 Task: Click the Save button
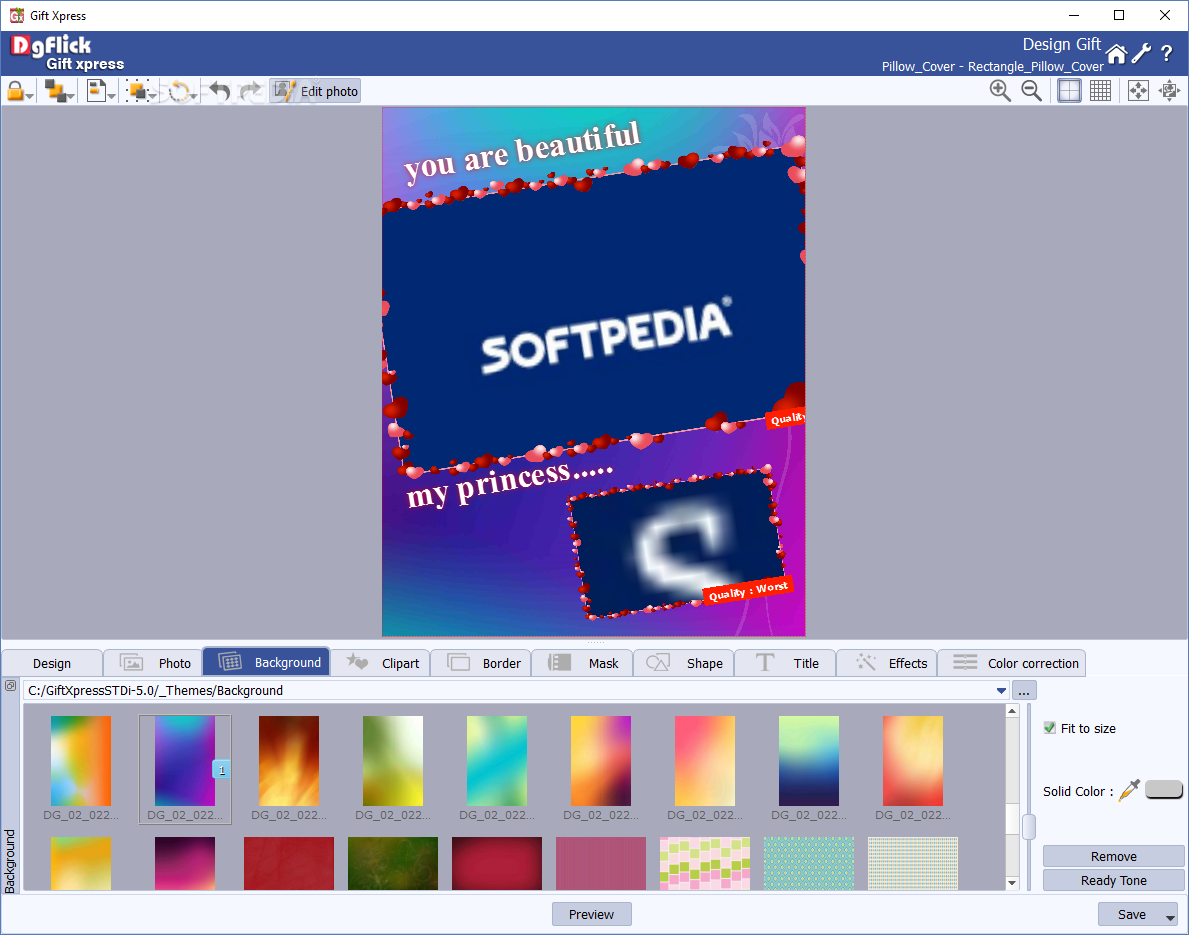[1131, 915]
